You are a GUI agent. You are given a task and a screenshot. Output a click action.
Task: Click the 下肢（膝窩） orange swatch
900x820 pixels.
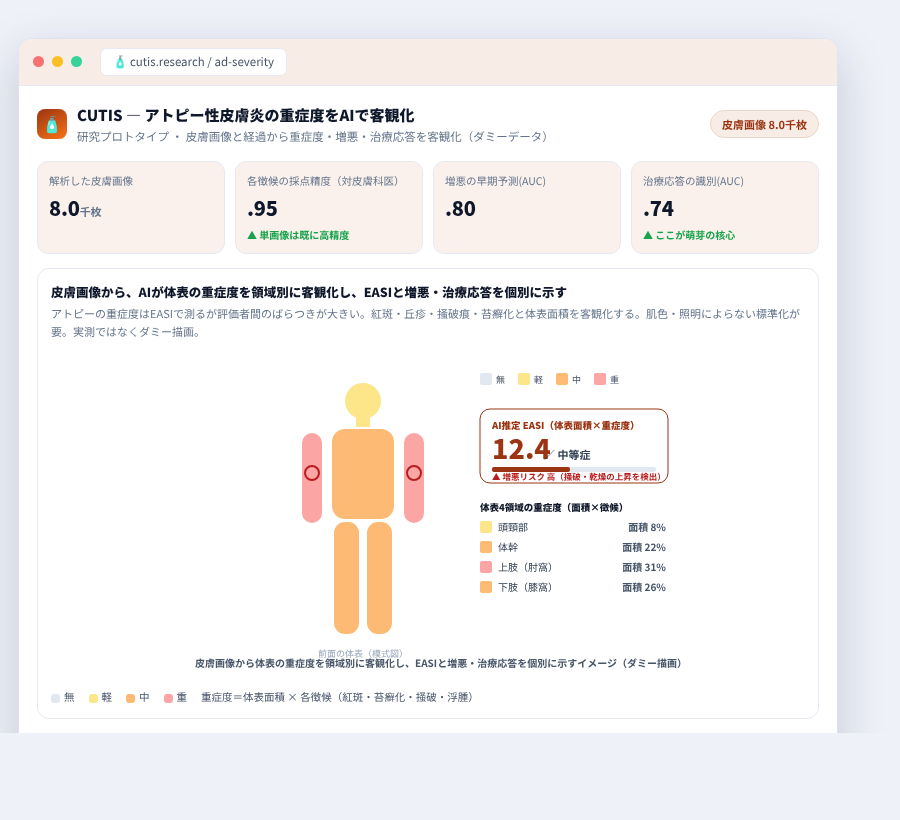486,587
